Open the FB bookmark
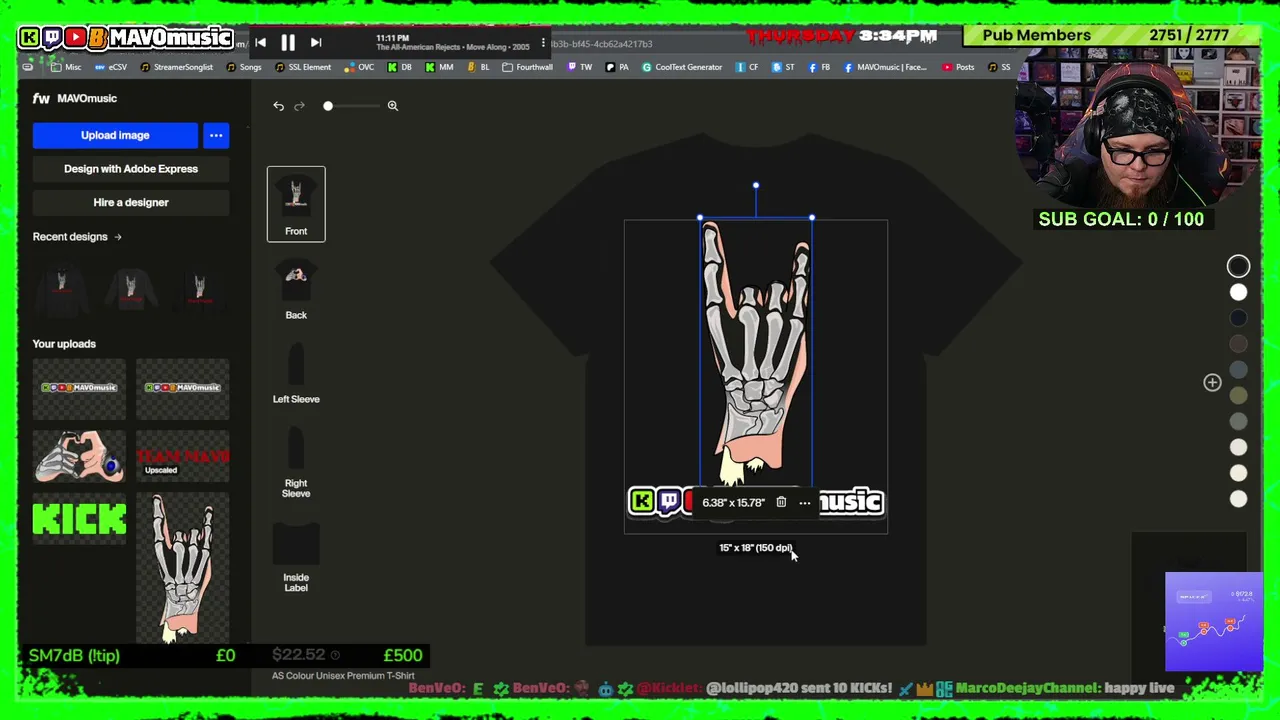The height and width of the screenshot is (720, 1280). point(819,67)
